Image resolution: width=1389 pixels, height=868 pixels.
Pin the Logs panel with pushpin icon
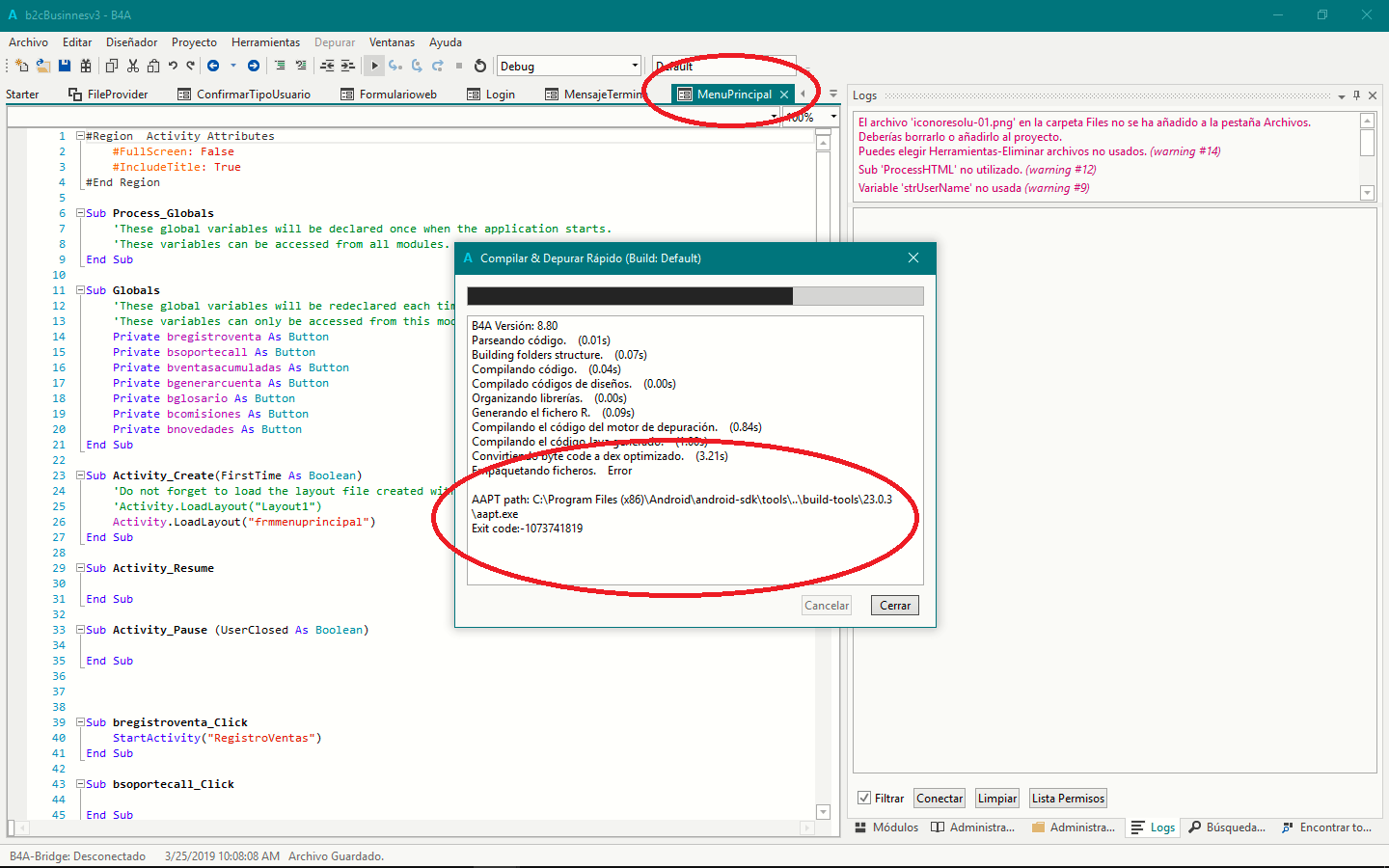click(1356, 95)
